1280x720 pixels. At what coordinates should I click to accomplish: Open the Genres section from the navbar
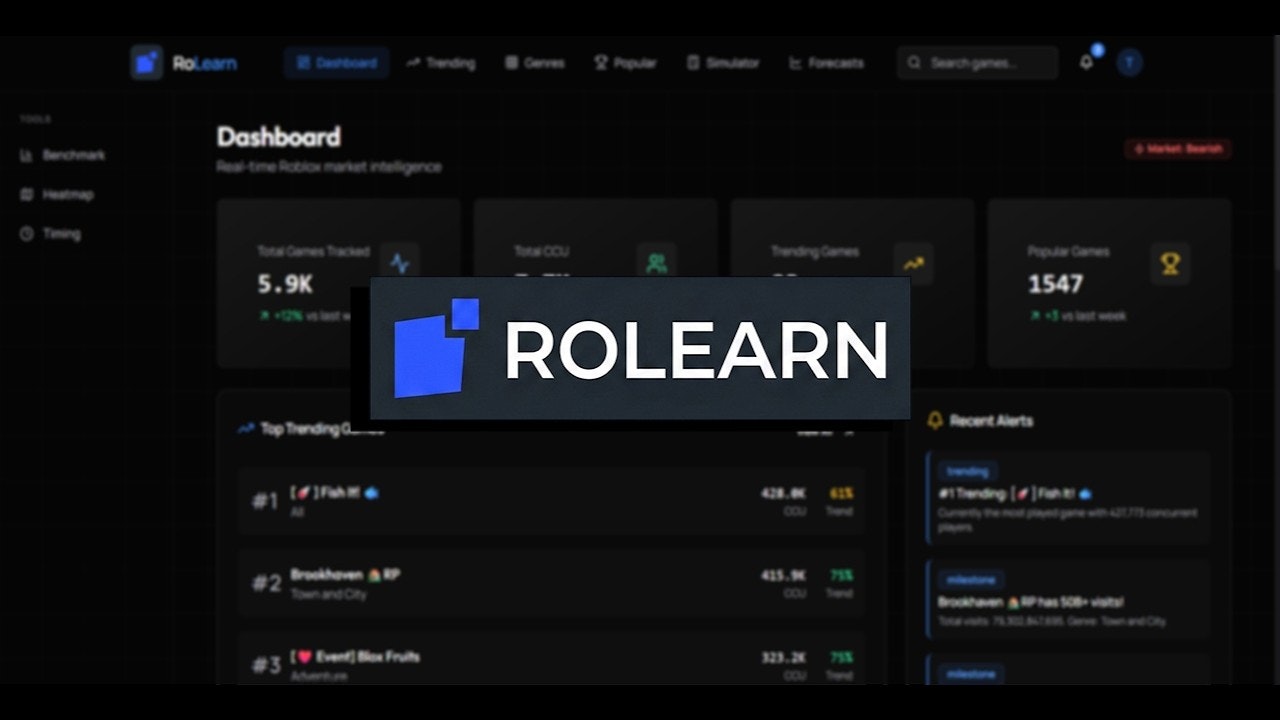[535, 62]
